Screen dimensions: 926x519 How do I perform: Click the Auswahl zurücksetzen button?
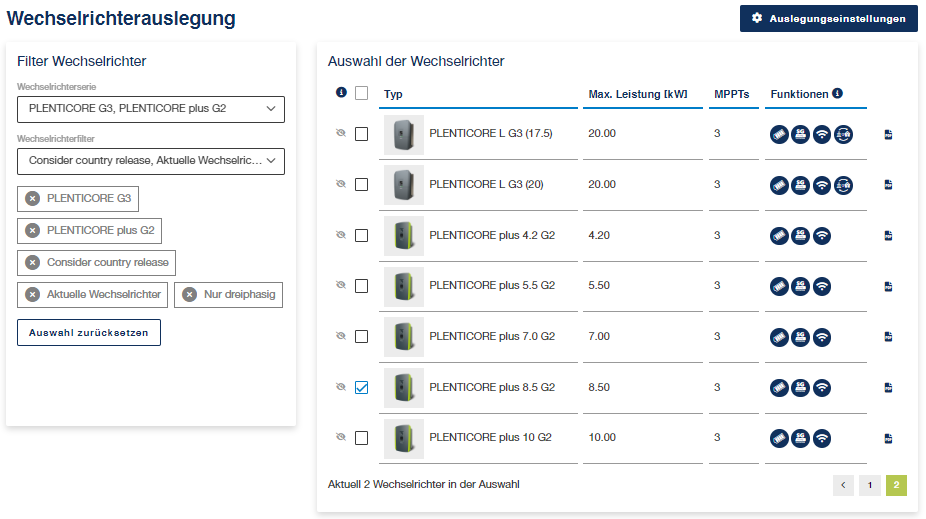click(x=89, y=332)
